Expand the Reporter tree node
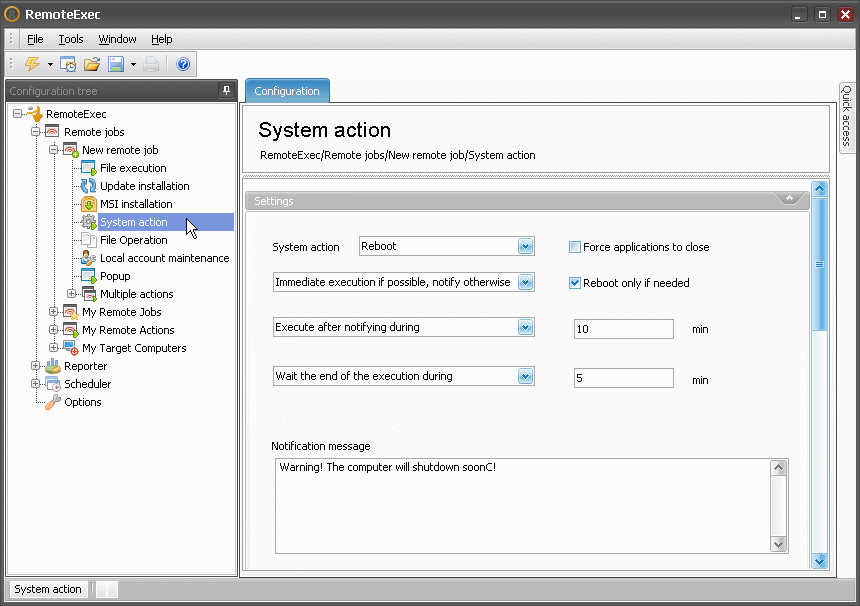Image resolution: width=860 pixels, height=606 pixels. coord(36,365)
